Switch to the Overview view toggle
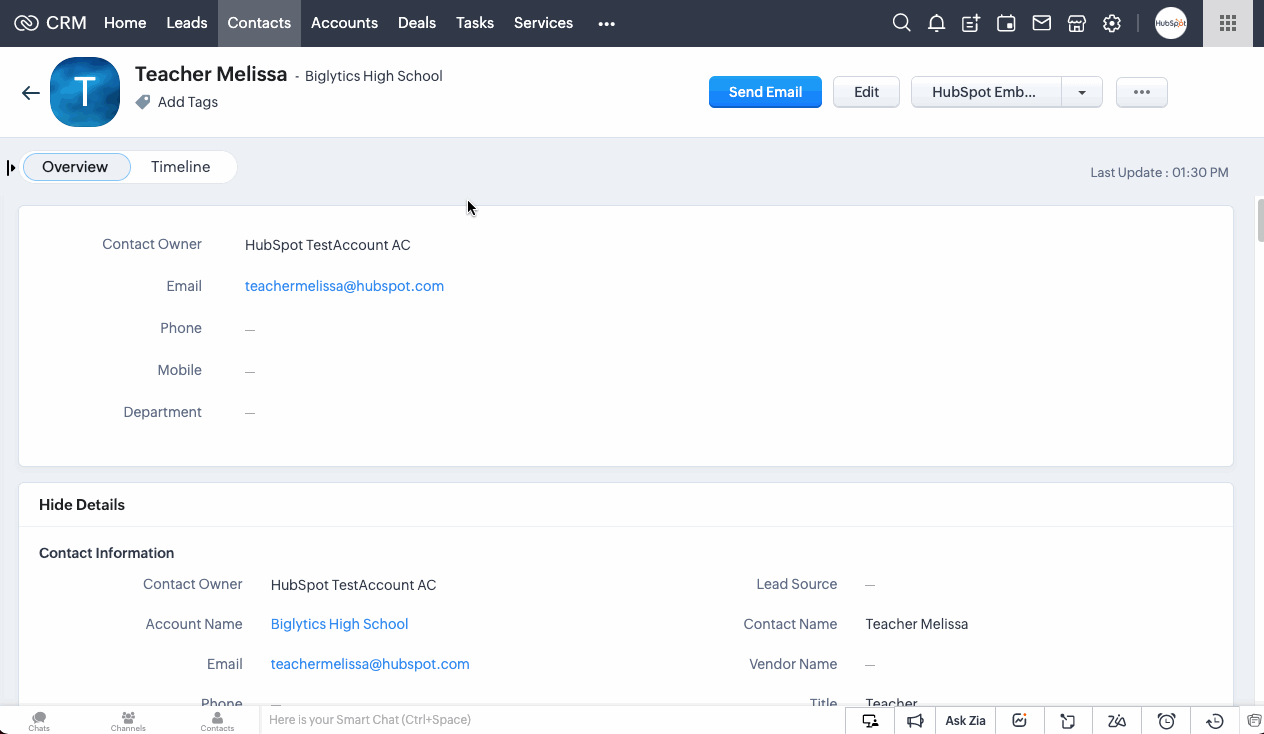 click(x=75, y=167)
